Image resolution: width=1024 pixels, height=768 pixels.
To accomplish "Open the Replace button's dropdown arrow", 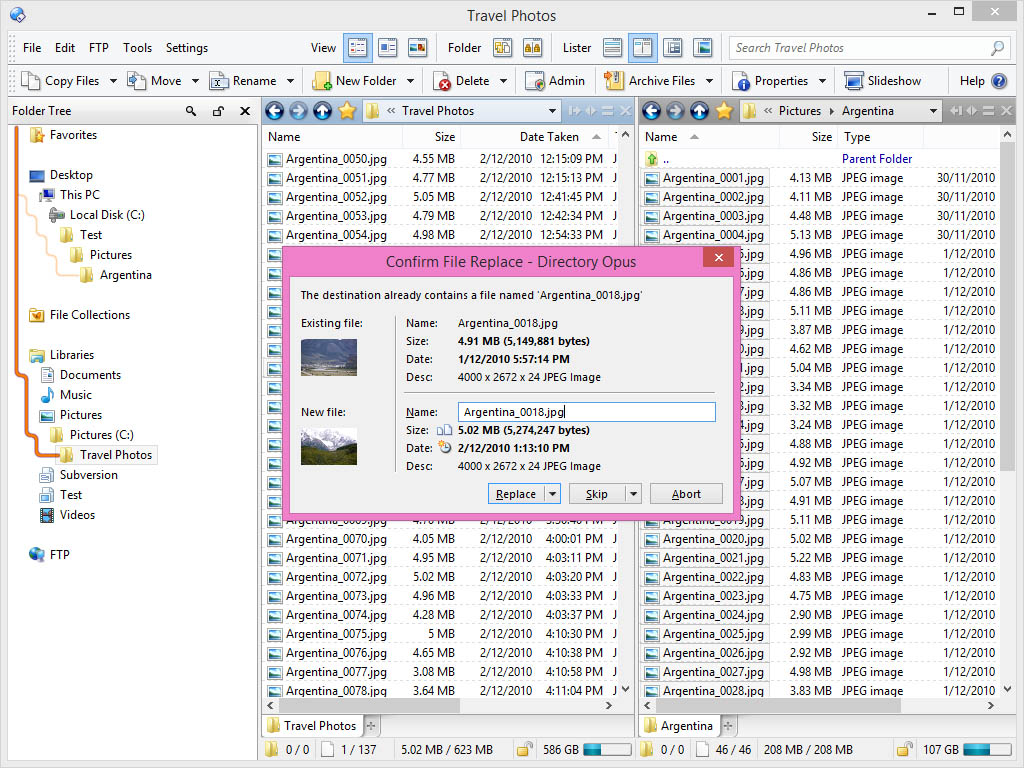I will click(x=552, y=494).
